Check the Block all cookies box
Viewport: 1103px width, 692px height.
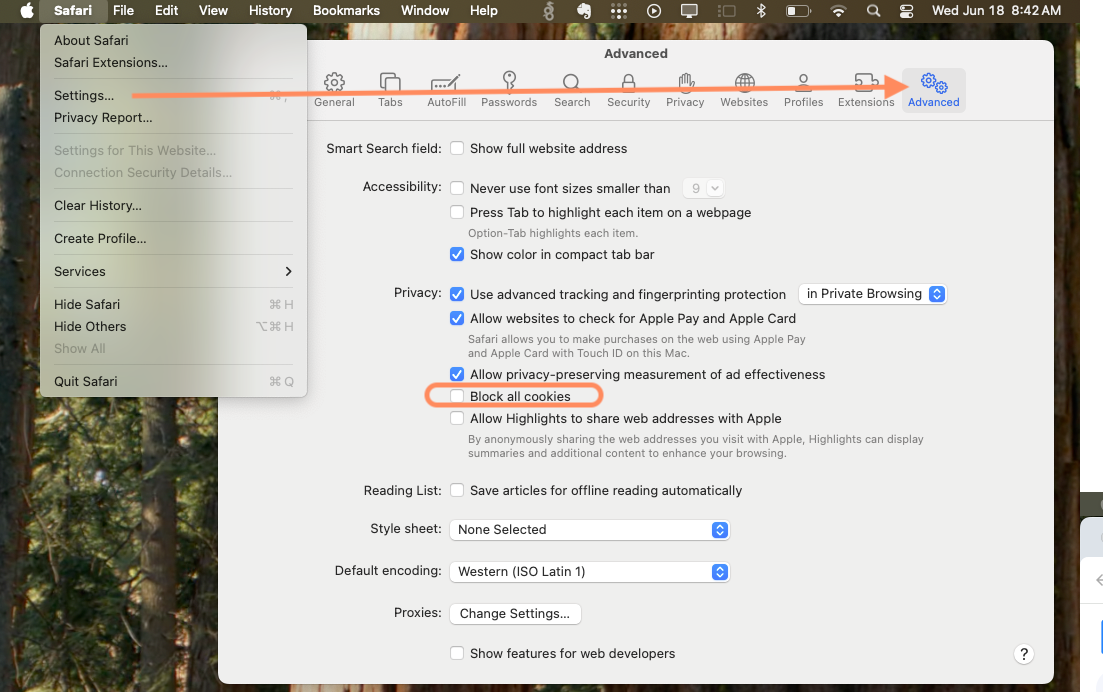[457, 396]
